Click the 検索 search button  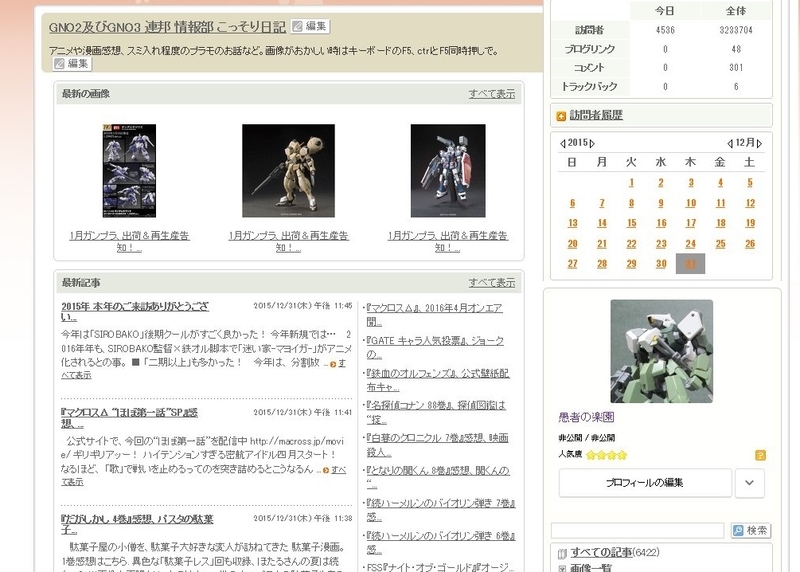[x=751, y=531]
